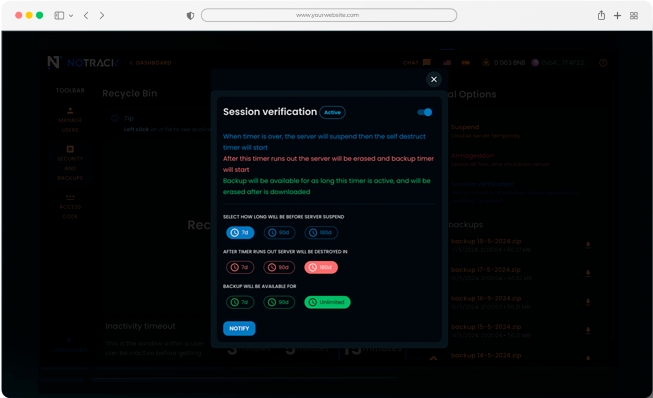The height and width of the screenshot is (398, 653).
Task: Set backup availability to 7d
Action: pos(240,302)
